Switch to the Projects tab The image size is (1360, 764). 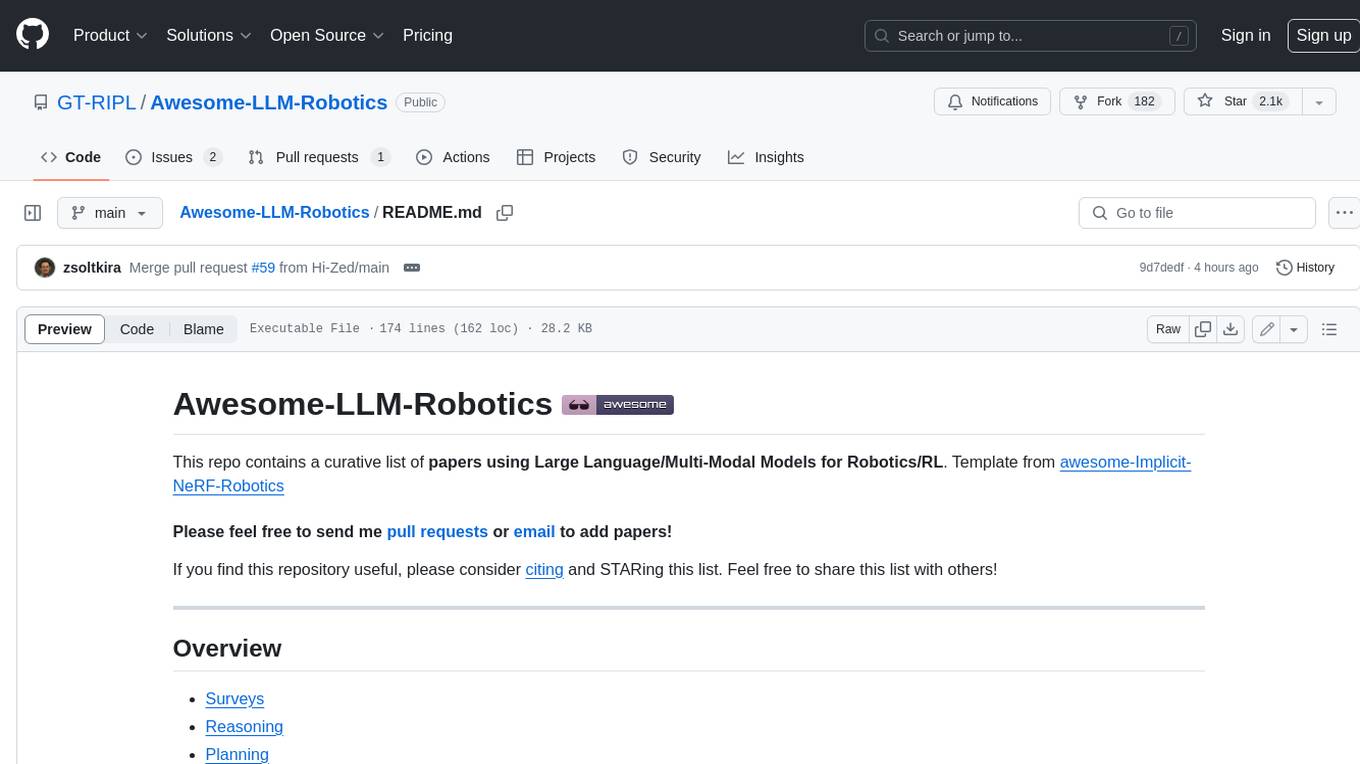[x=556, y=157]
